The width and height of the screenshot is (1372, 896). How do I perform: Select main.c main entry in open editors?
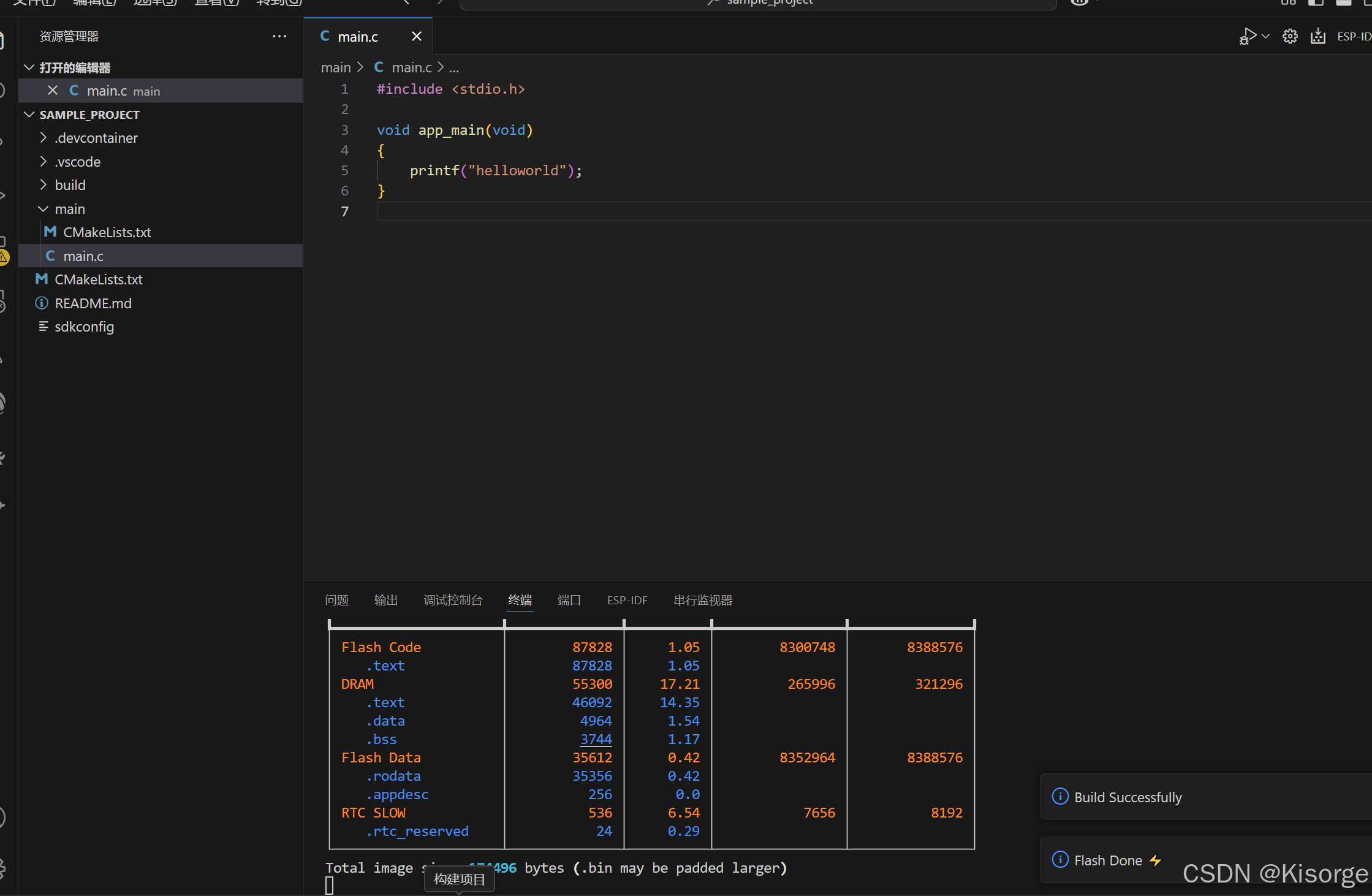point(161,91)
